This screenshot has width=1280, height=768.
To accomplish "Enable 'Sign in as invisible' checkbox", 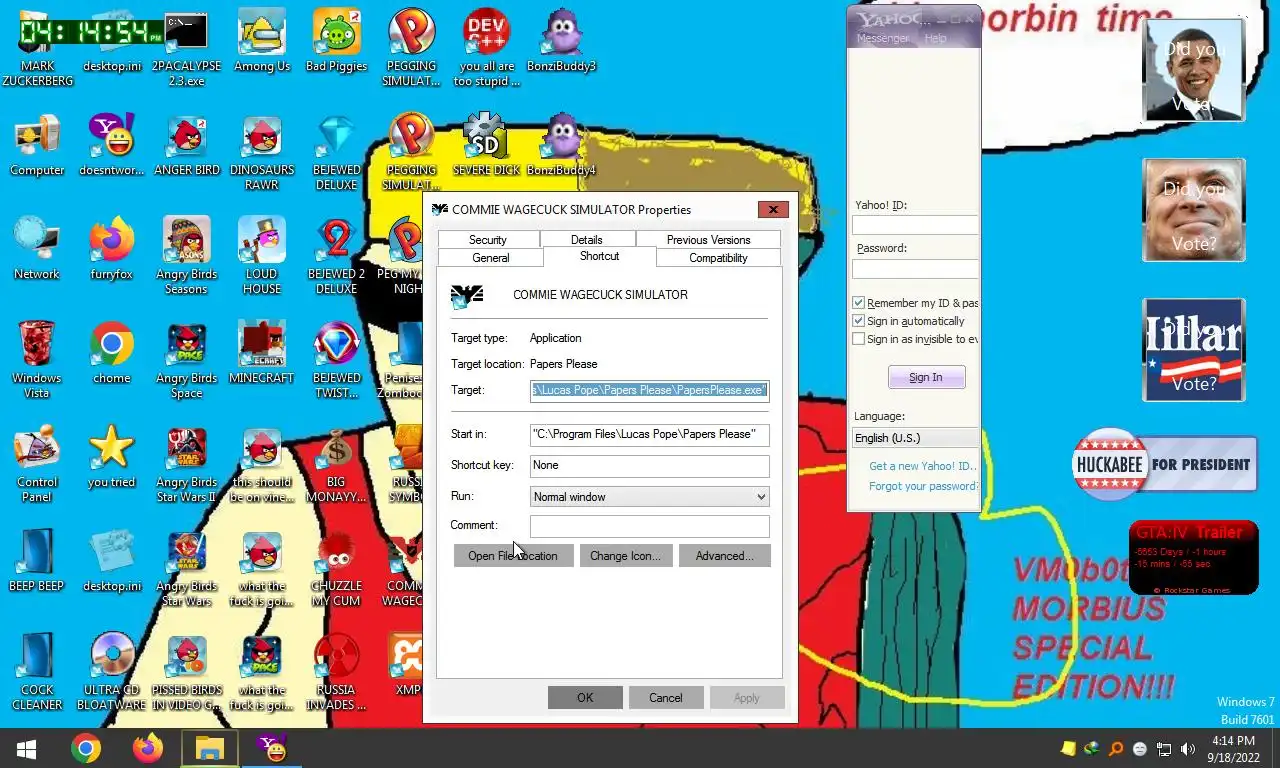I will (858, 339).
